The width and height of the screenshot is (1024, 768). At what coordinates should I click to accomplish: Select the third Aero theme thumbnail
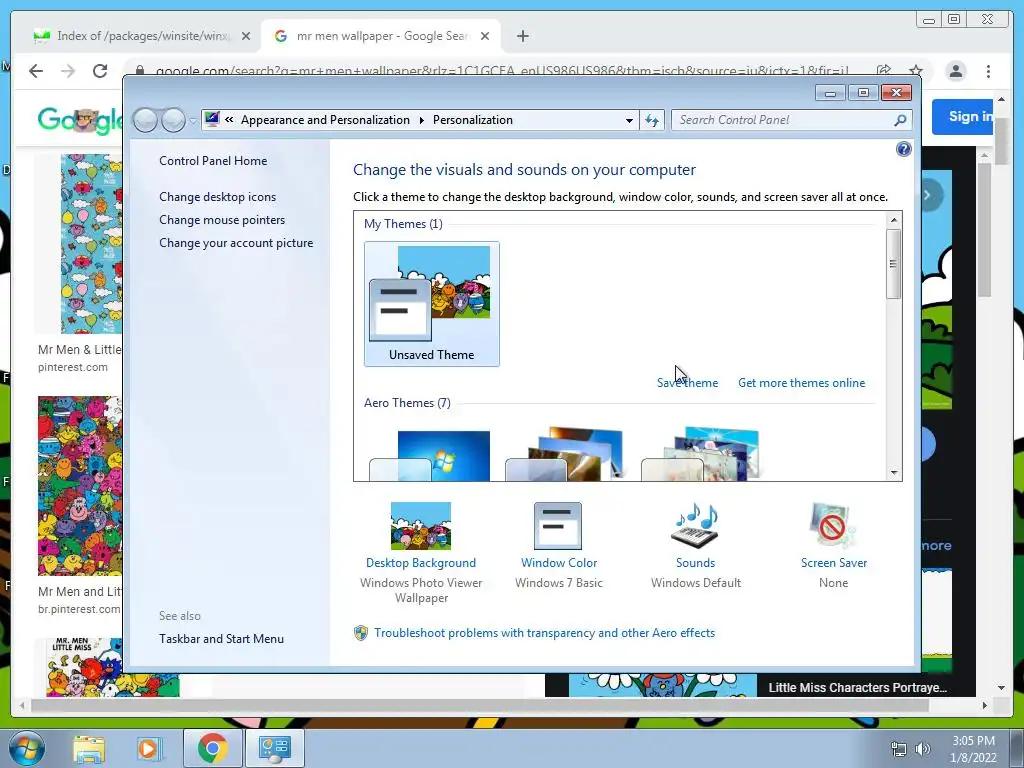700,454
